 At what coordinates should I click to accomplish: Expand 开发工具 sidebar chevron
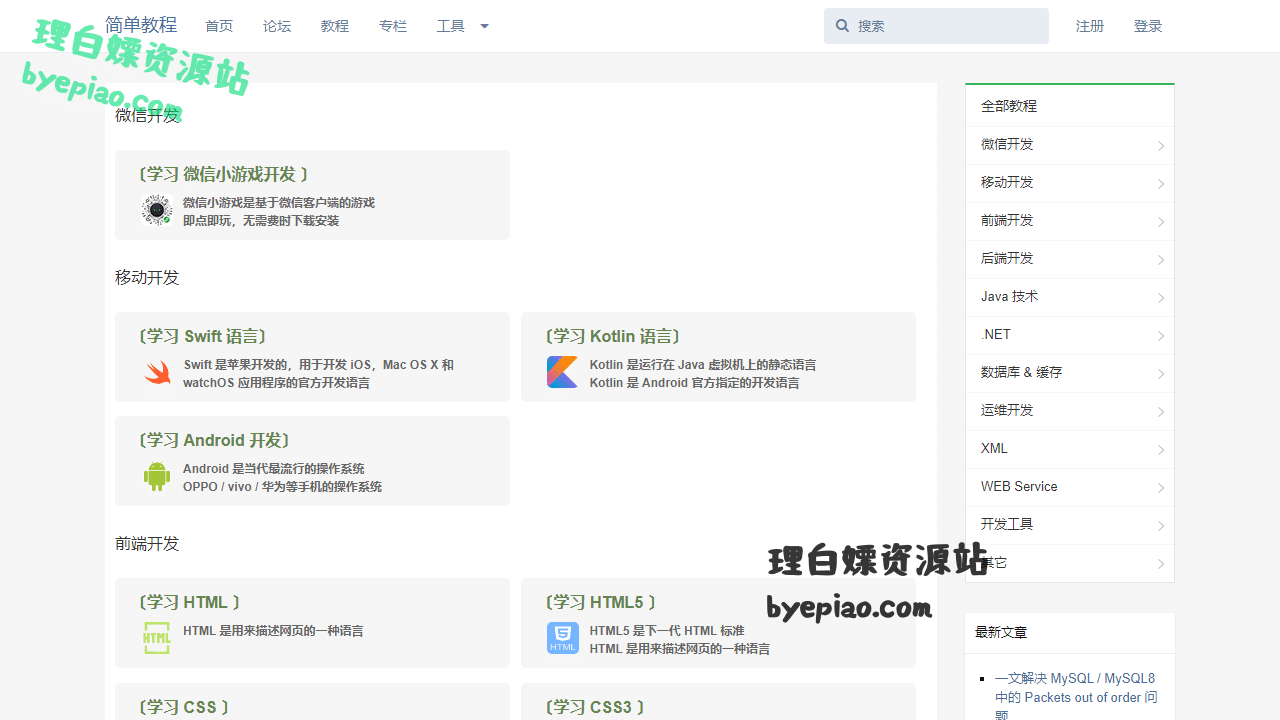[x=1160, y=526]
